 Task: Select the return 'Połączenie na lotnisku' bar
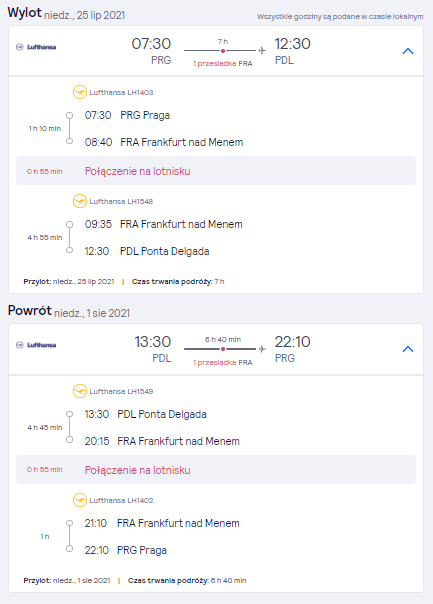tap(216, 470)
